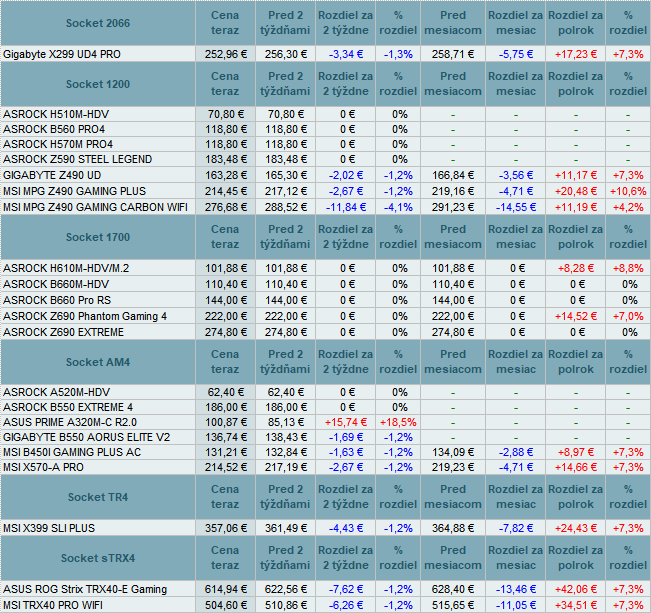
Task: Click the 70,80 € current price cell
Action: [x=225, y=114]
